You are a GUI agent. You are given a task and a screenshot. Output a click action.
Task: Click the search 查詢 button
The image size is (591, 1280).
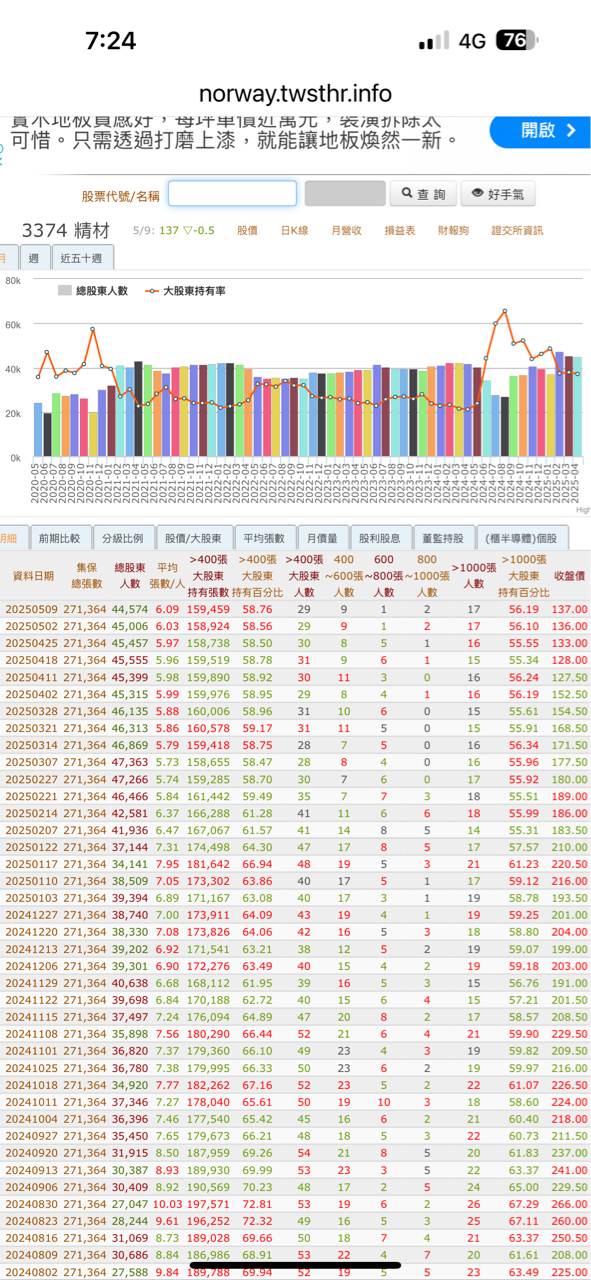[423, 194]
